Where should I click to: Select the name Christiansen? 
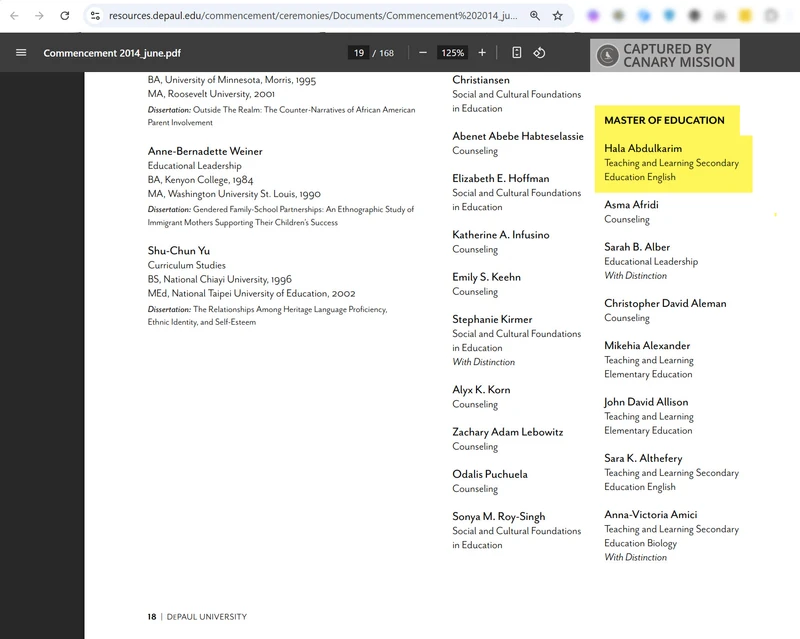click(x=481, y=80)
